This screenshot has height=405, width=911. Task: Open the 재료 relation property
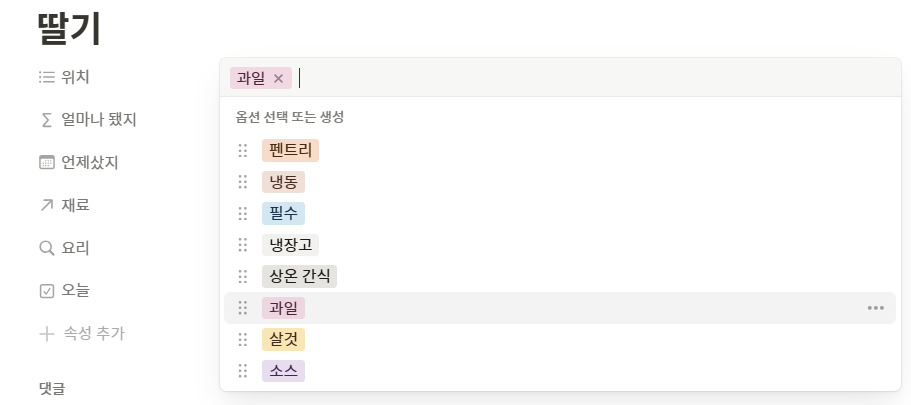pos(76,205)
